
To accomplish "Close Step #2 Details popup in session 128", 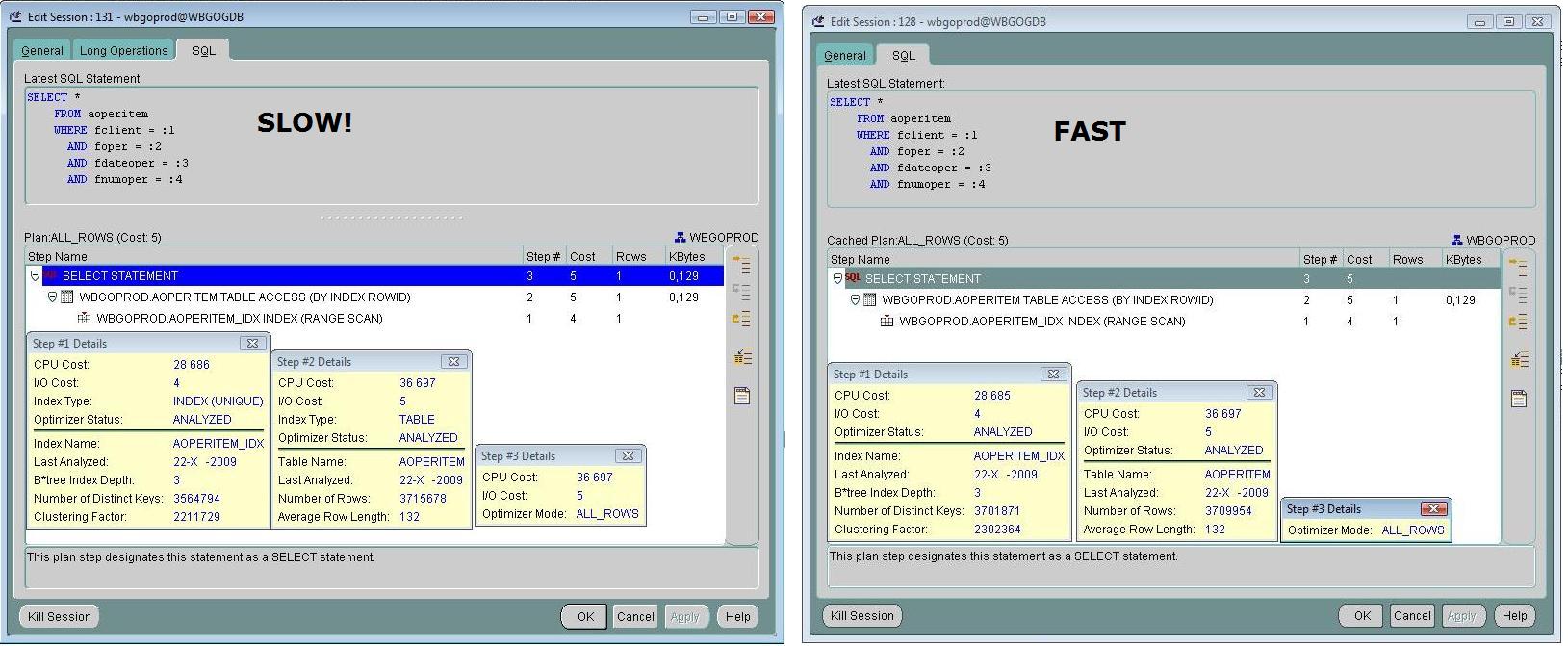I will 1258,393.
